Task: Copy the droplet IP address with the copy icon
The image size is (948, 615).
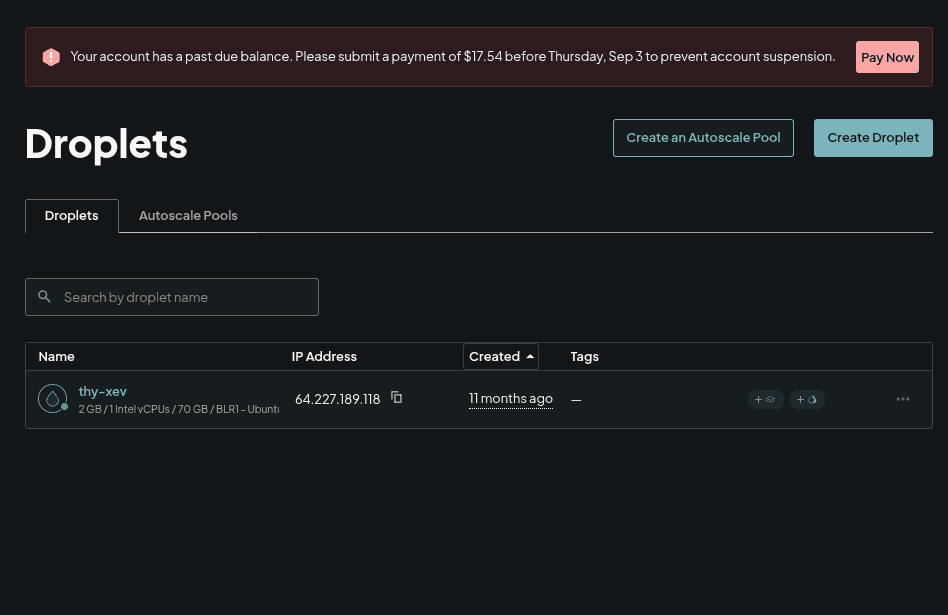Action: click(397, 397)
